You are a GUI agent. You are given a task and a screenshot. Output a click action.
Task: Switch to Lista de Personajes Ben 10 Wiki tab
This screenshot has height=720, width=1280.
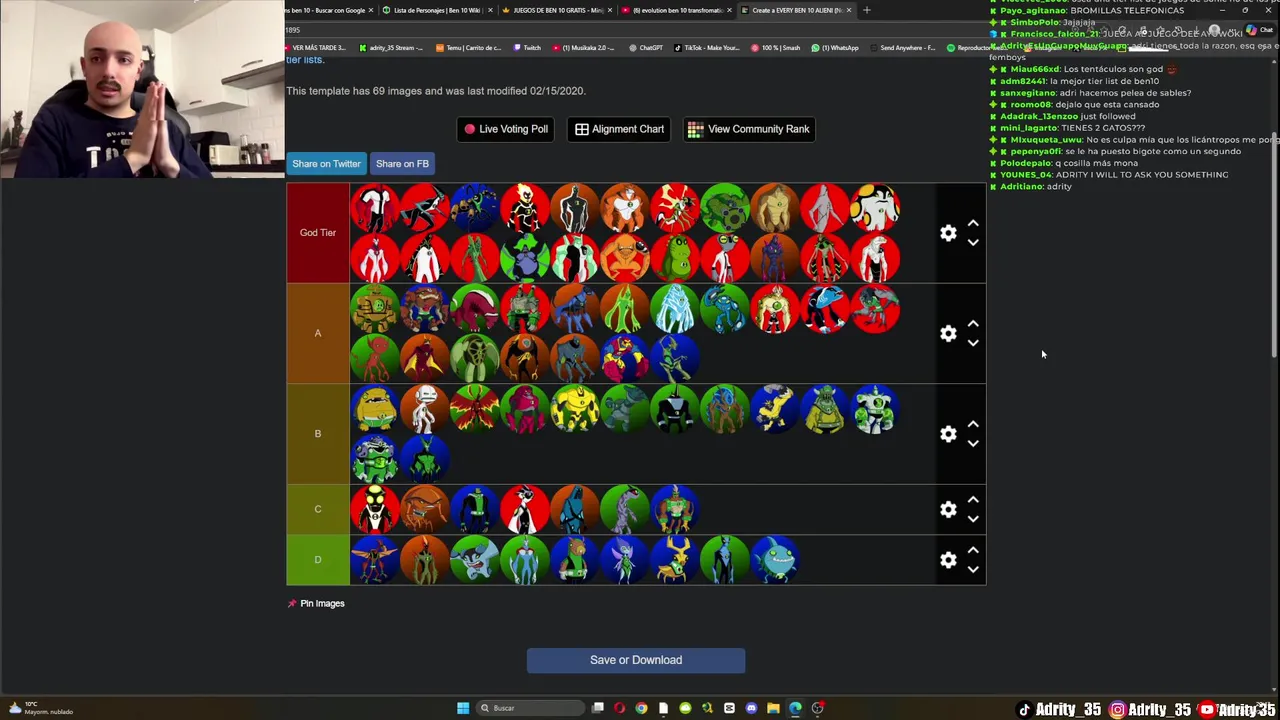click(436, 10)
